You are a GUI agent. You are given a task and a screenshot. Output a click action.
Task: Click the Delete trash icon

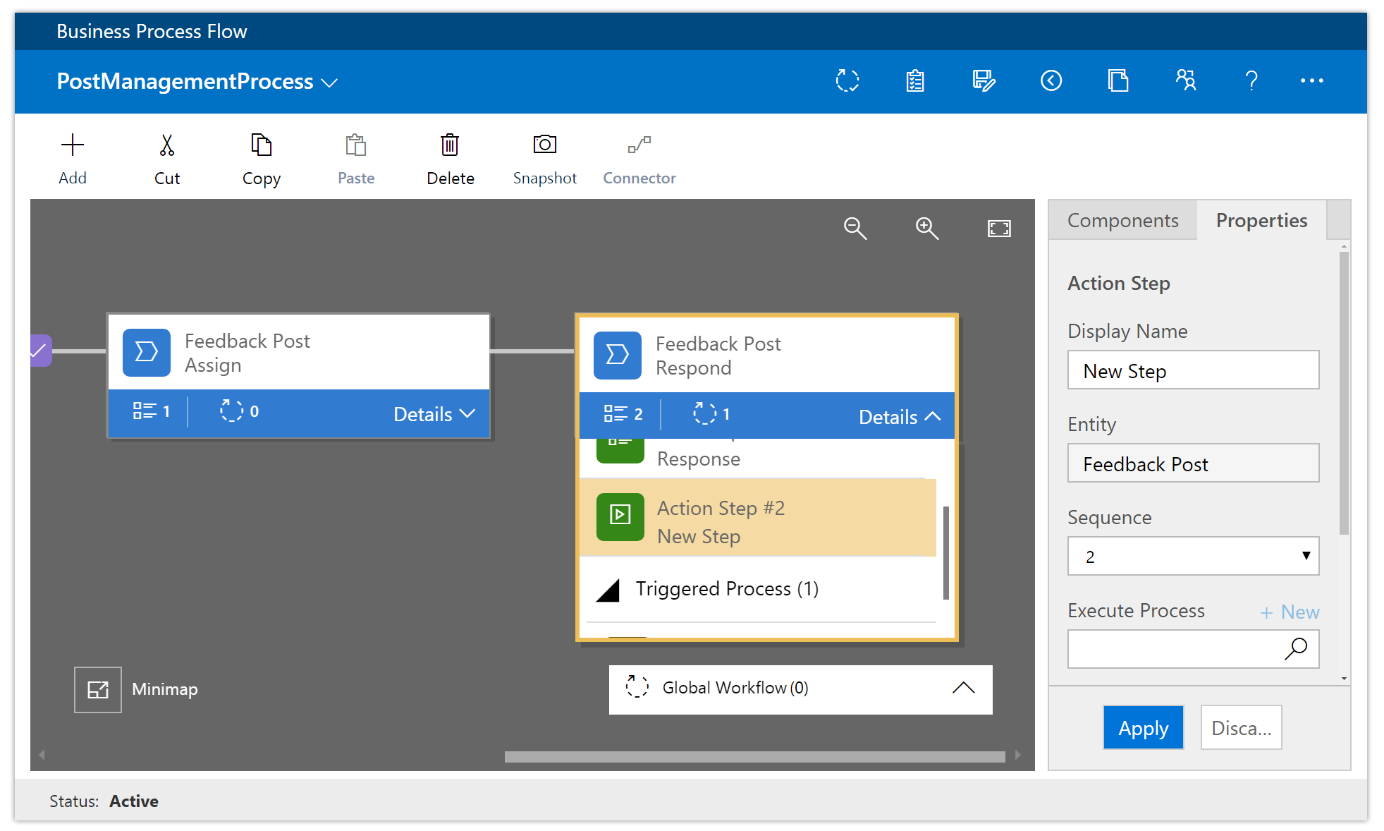(450, 146)
